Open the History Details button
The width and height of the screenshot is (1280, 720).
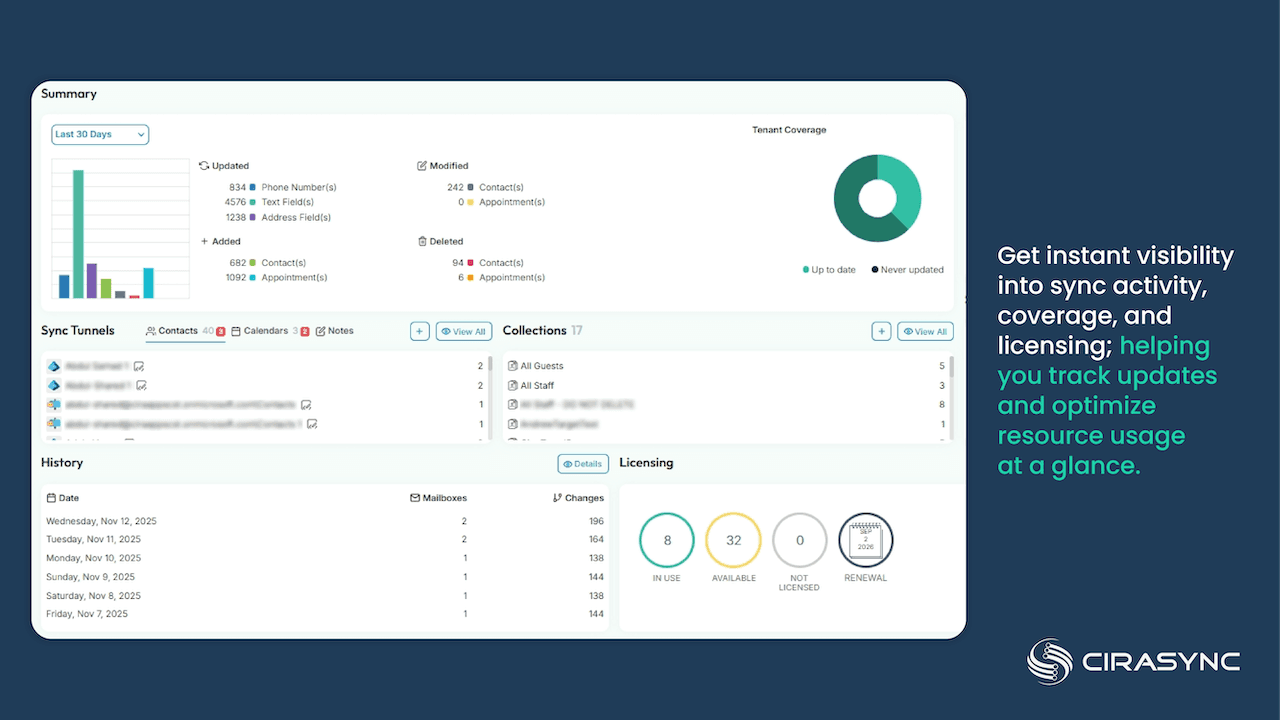(x=583, y=464)
